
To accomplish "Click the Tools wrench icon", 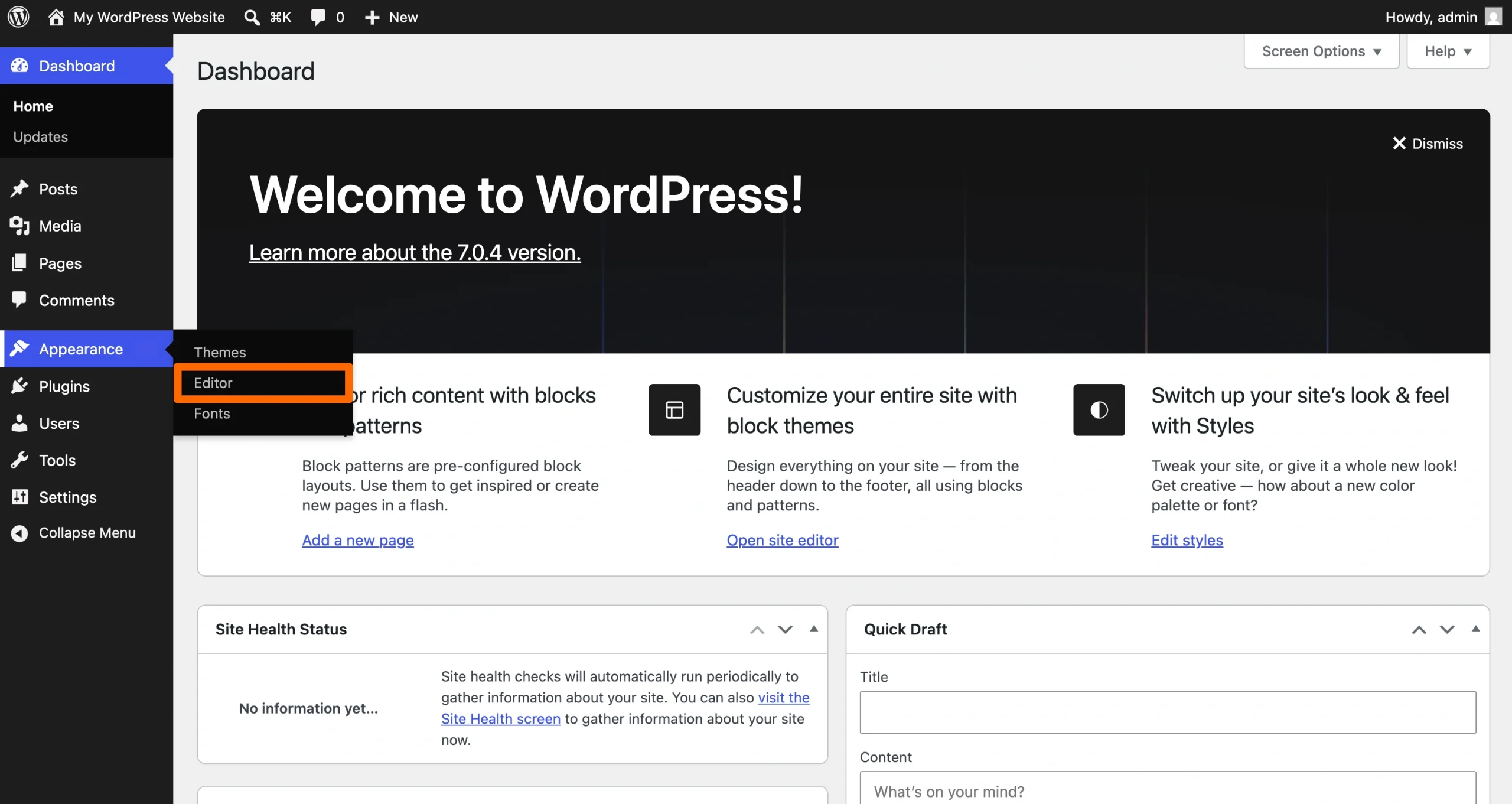I will 19,460.
